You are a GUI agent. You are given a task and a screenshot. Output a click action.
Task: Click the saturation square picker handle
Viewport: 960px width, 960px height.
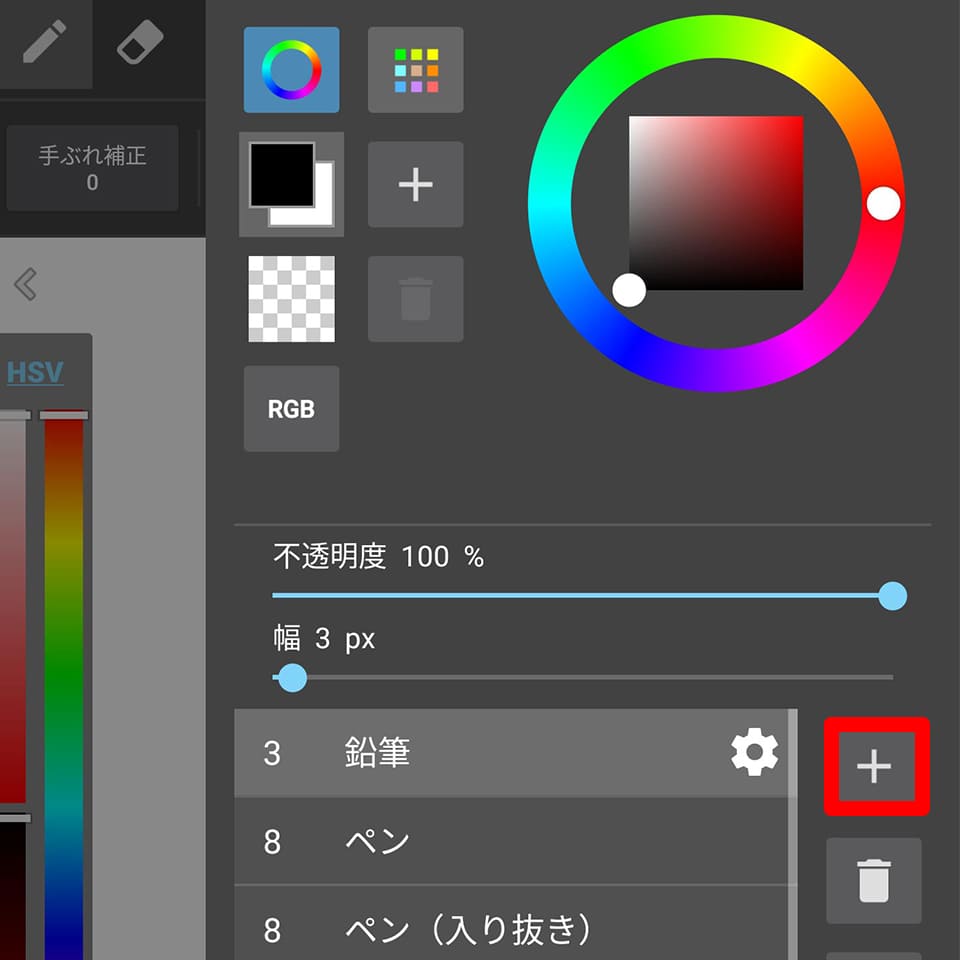pos(629,290)
